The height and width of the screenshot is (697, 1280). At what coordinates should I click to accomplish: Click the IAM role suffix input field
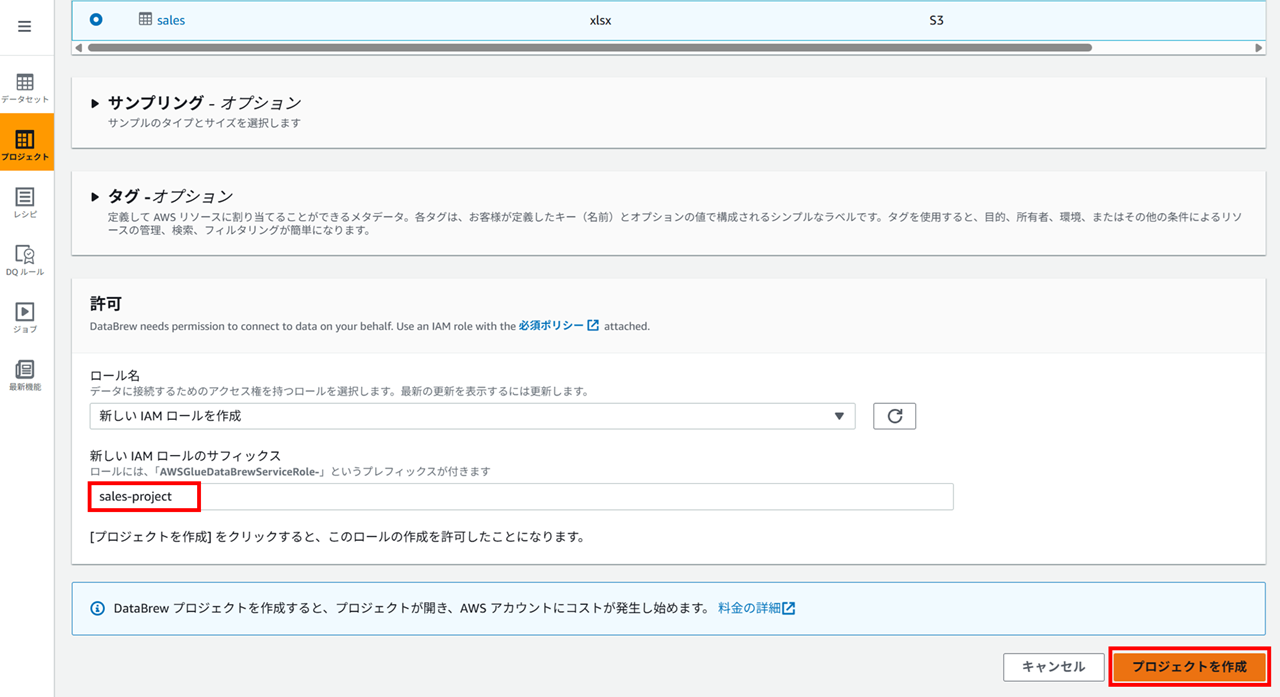point(521,497)
